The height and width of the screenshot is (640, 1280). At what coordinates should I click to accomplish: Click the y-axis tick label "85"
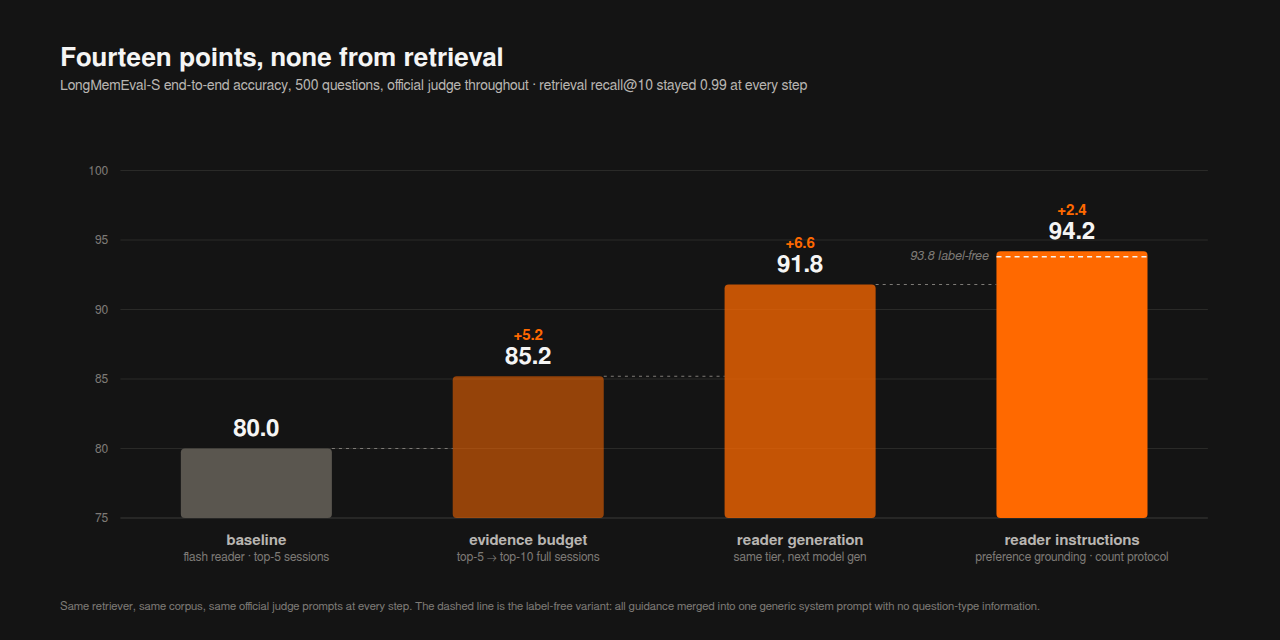(x=101, y=379)
